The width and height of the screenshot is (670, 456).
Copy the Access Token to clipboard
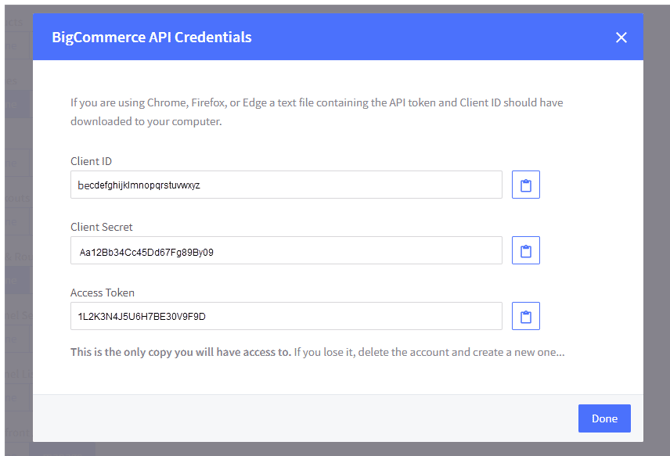[526, 316]
